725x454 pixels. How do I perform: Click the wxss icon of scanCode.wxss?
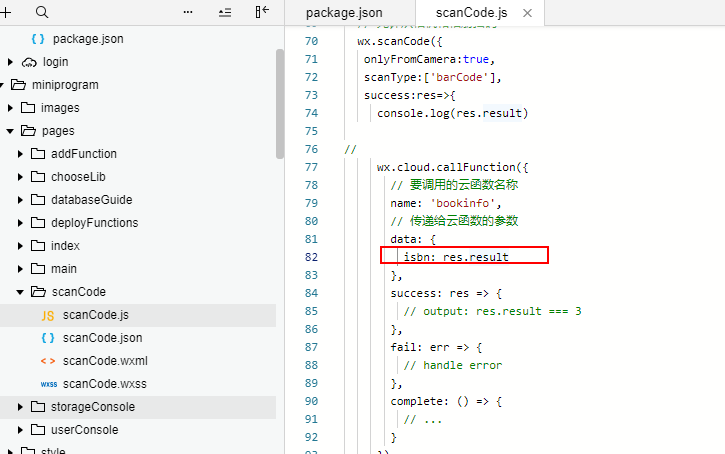49,384
